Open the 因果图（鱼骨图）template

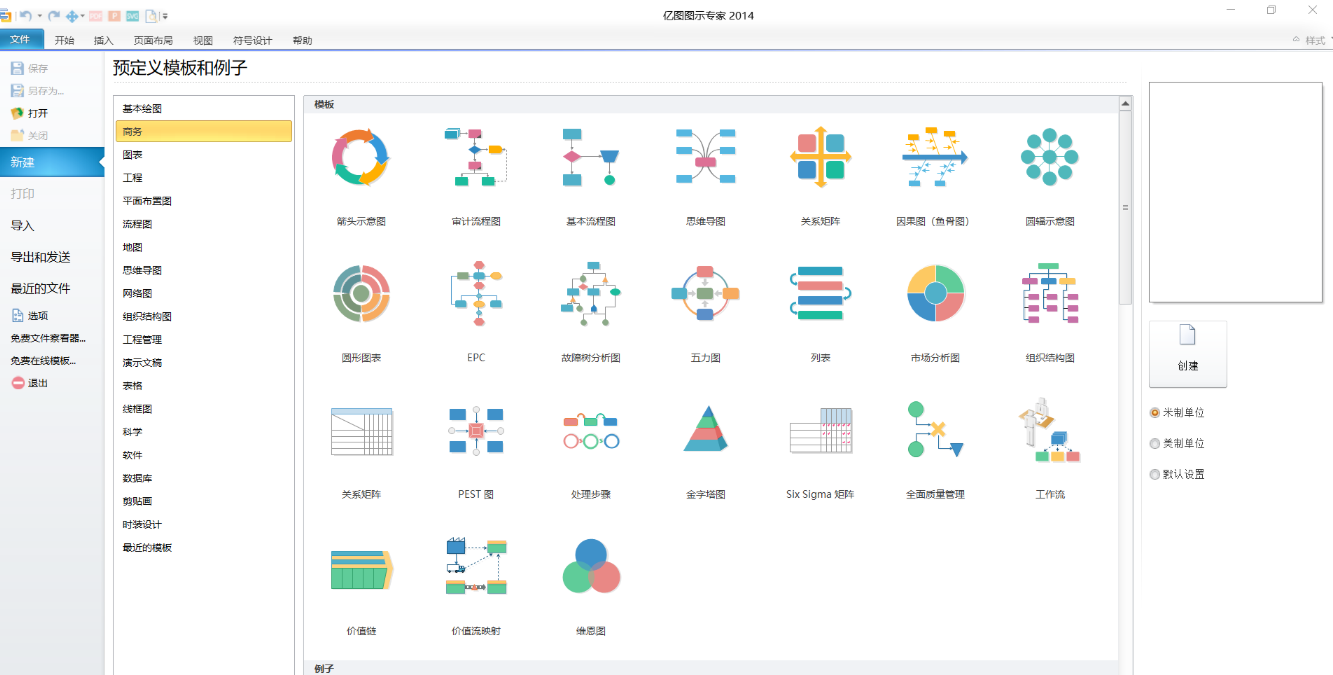pos(934,157)
